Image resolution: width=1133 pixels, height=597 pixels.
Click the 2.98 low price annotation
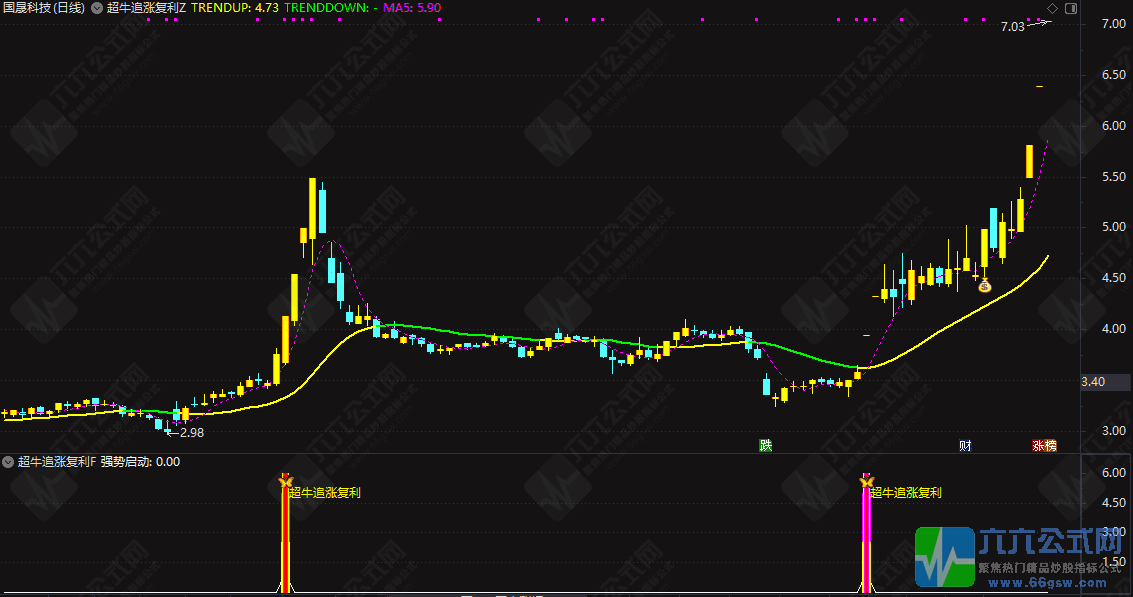click(189, 432)
